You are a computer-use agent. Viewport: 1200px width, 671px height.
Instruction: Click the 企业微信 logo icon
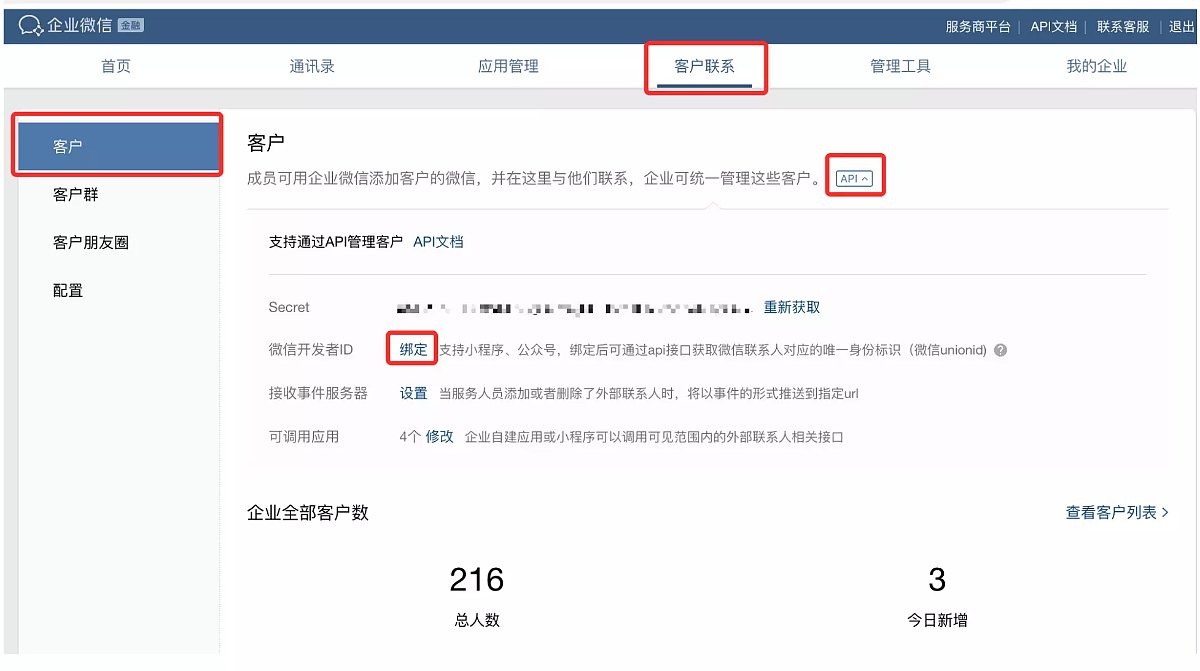[33, 26]
